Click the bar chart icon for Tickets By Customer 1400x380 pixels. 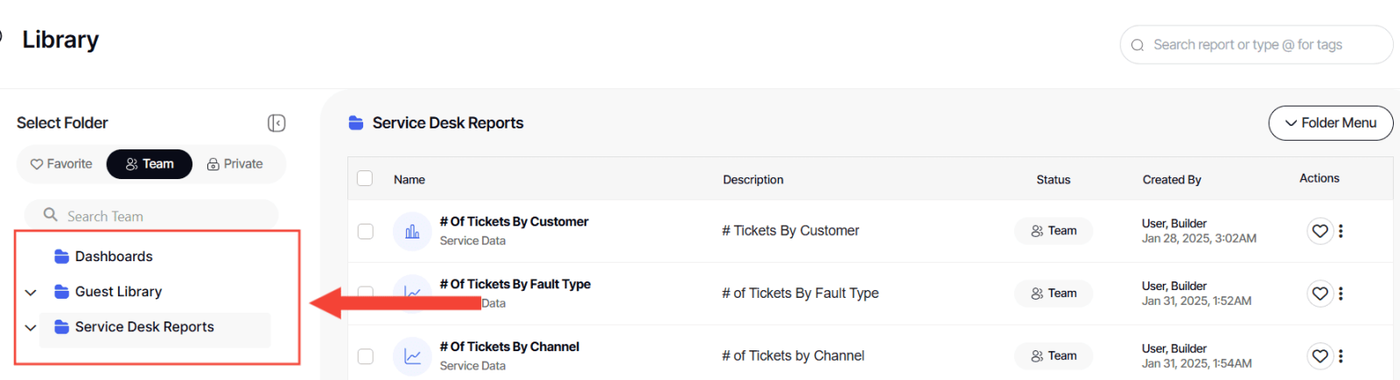click(x=412, y=231)
